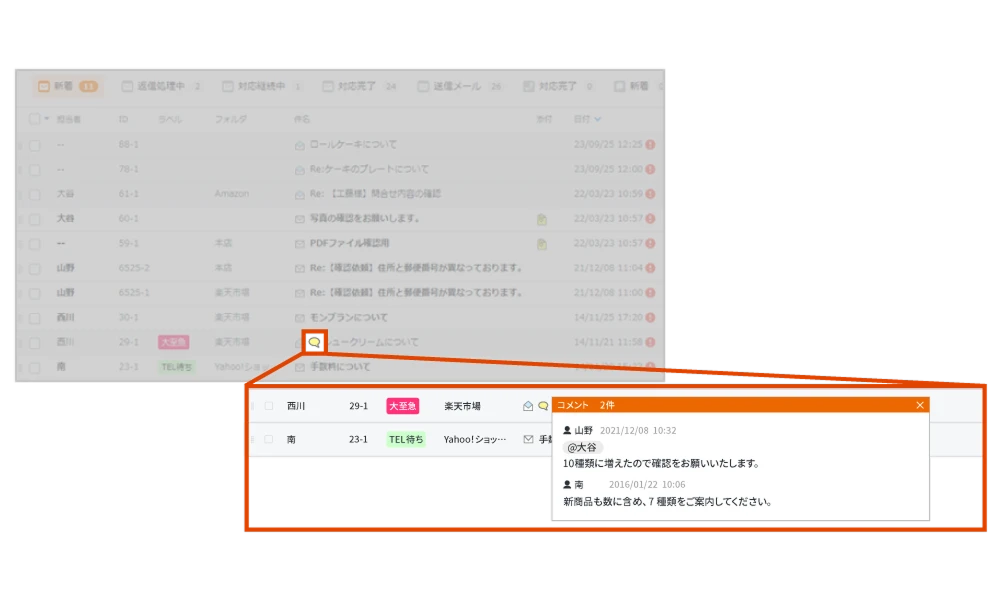Click the @大谷 mention tag
The width and height of the screenshot is (1000, 600).
coord(582,448)
